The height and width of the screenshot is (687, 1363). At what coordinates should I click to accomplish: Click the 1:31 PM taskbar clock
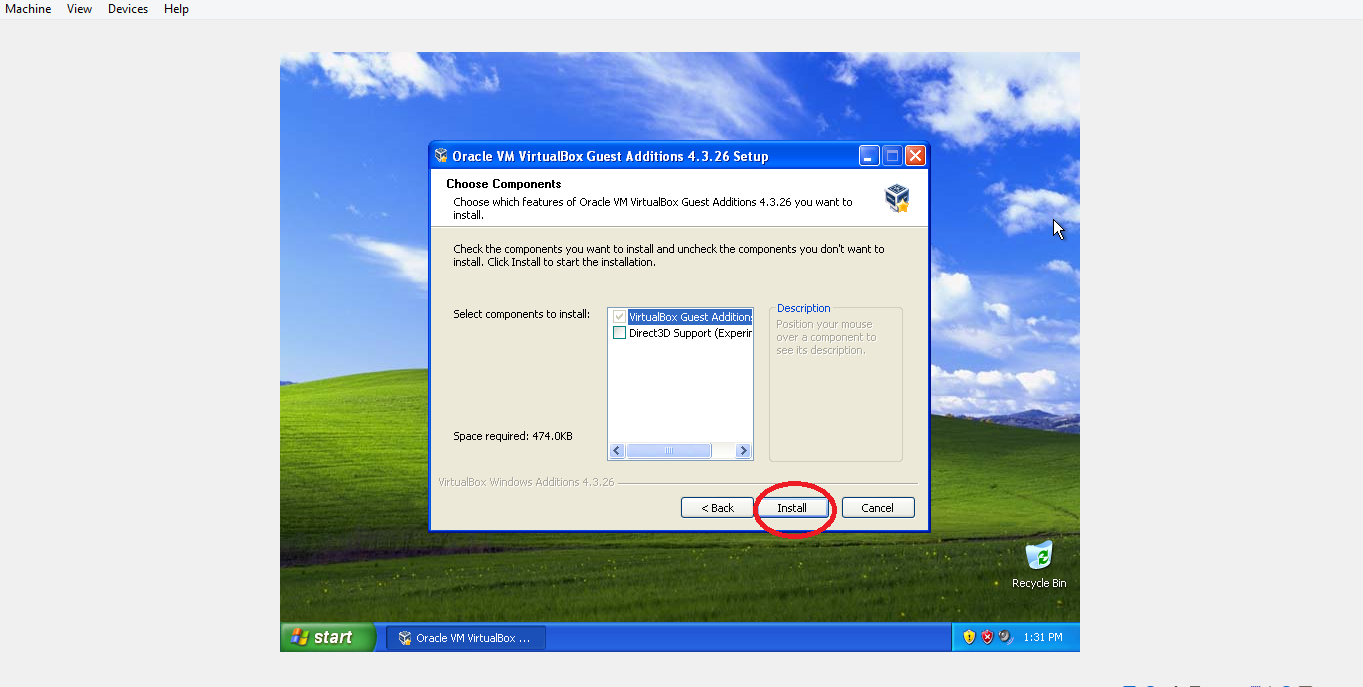coord(1043,637)
